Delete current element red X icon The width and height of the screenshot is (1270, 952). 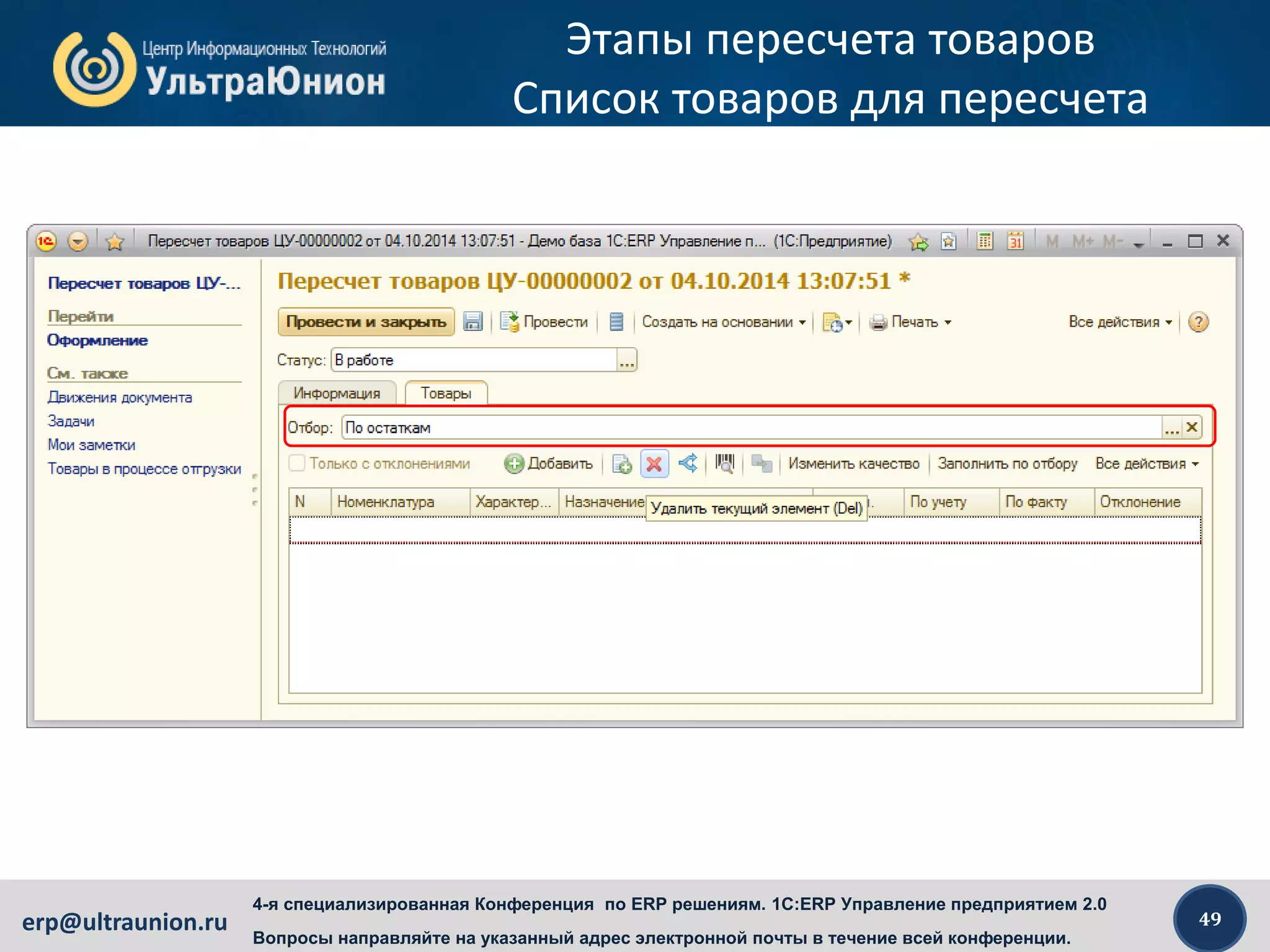[x=654, y=464]
